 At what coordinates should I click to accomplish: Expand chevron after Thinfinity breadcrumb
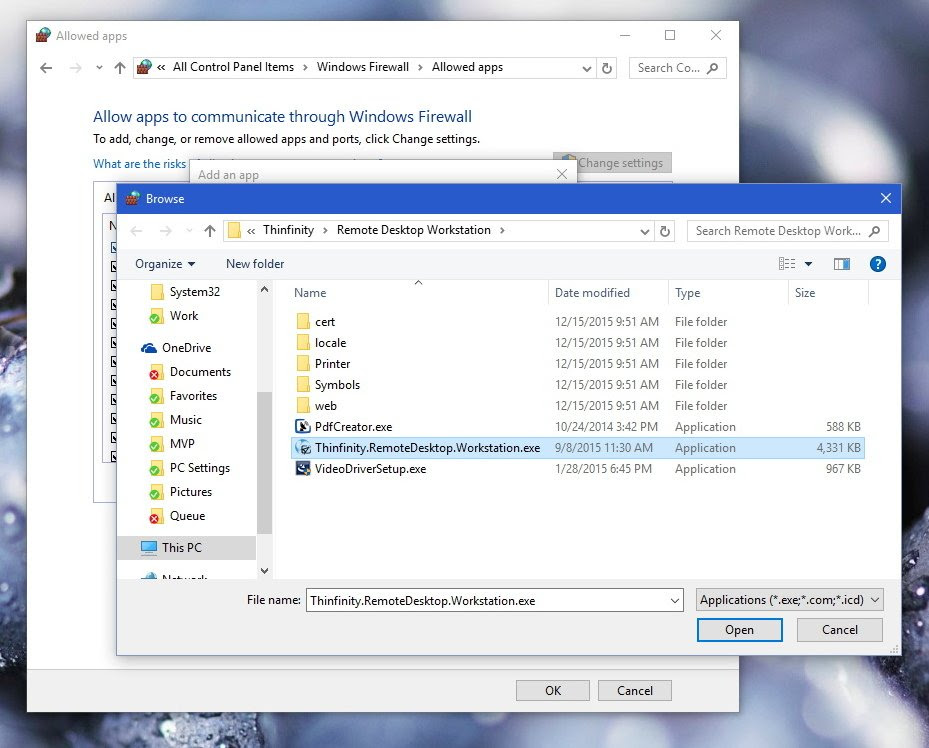click(x=325, y=230)
